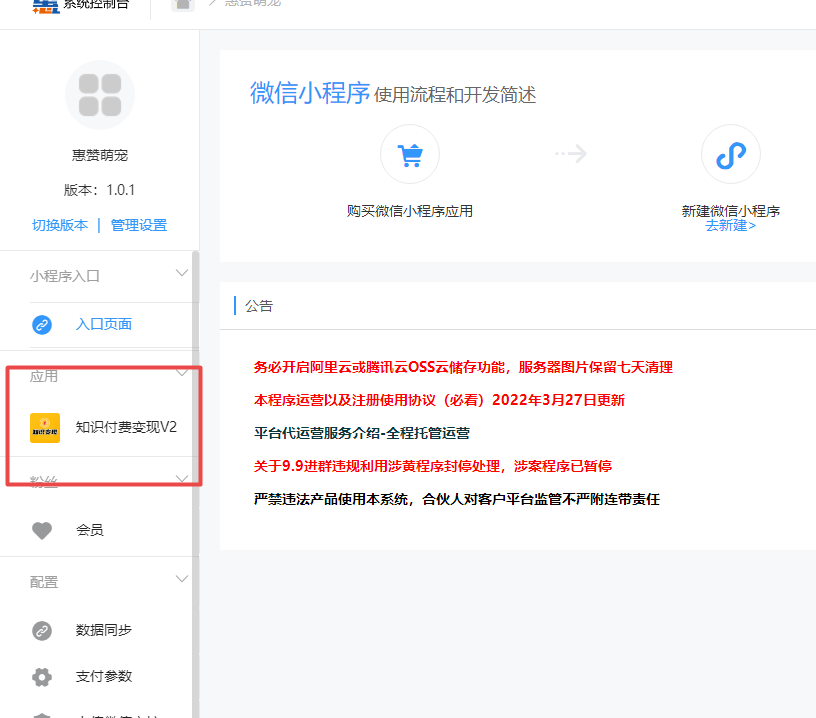Click the 入口页面 link icon

point(42,325)
